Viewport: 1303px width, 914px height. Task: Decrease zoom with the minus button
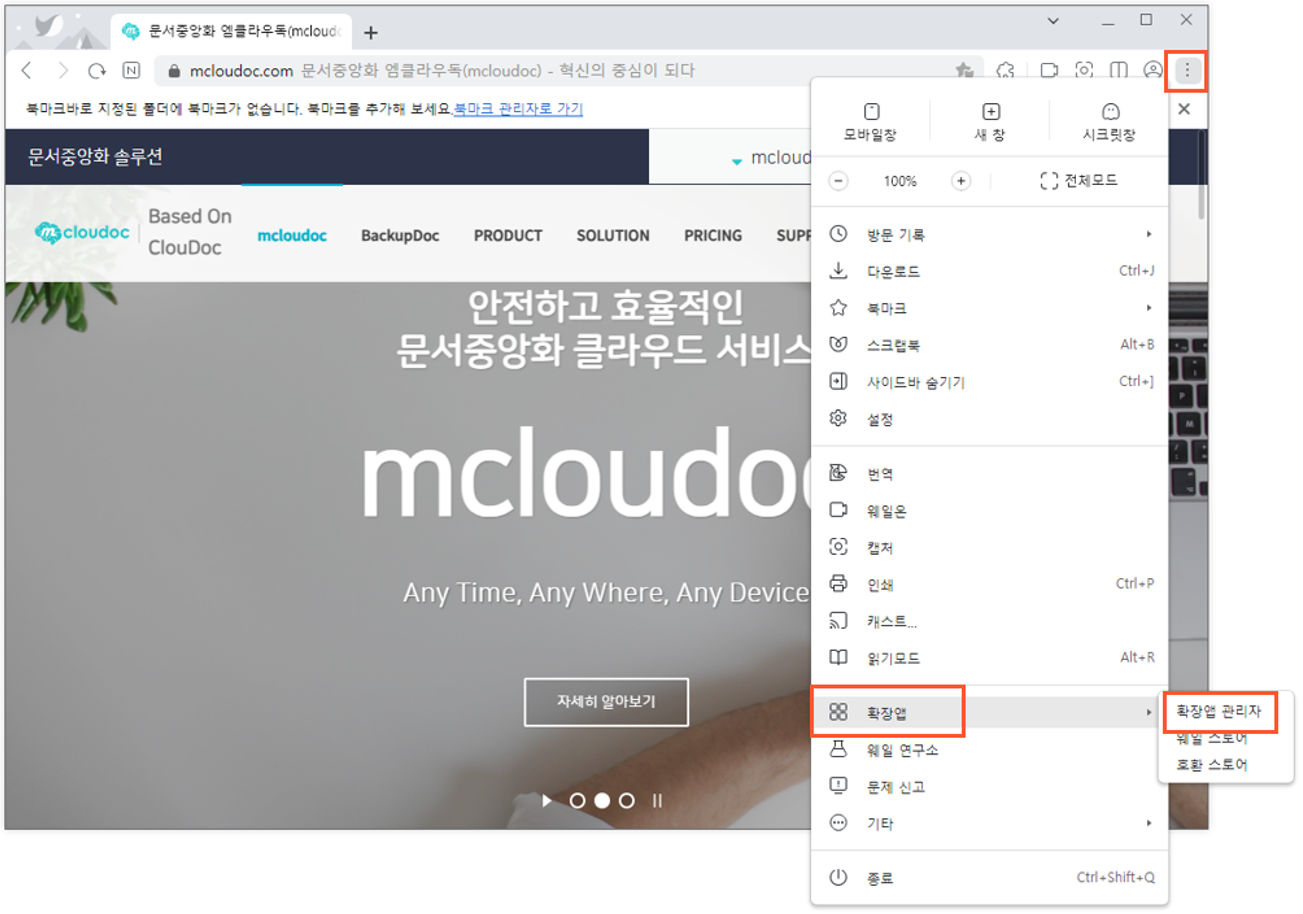[839, 181]
